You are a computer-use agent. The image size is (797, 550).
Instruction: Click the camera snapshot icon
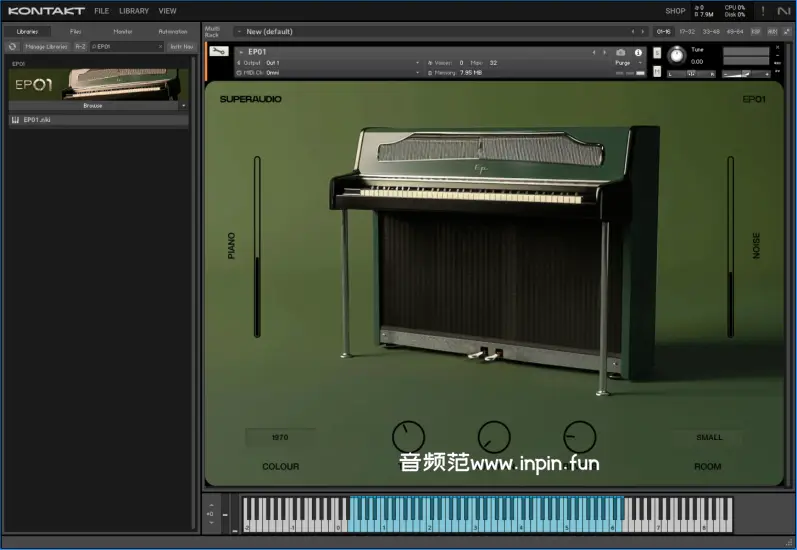(x=621, y=52)
